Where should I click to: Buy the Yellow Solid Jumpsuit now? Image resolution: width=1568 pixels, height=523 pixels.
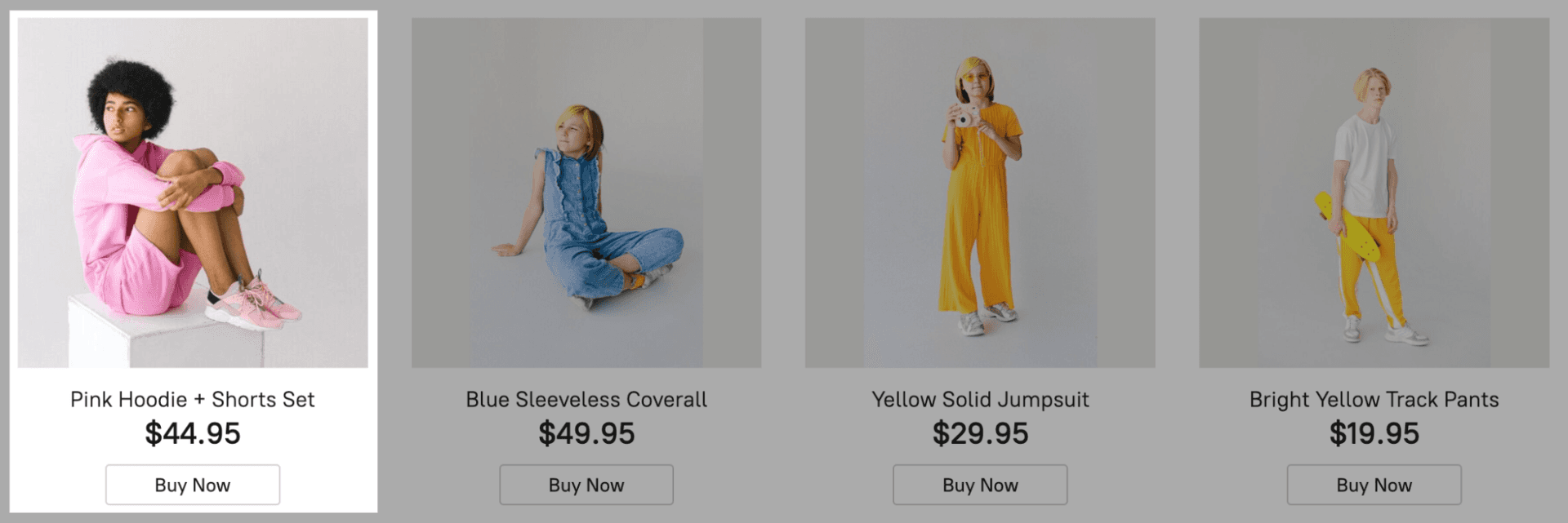pyautogui.click(x=980, y=485)
